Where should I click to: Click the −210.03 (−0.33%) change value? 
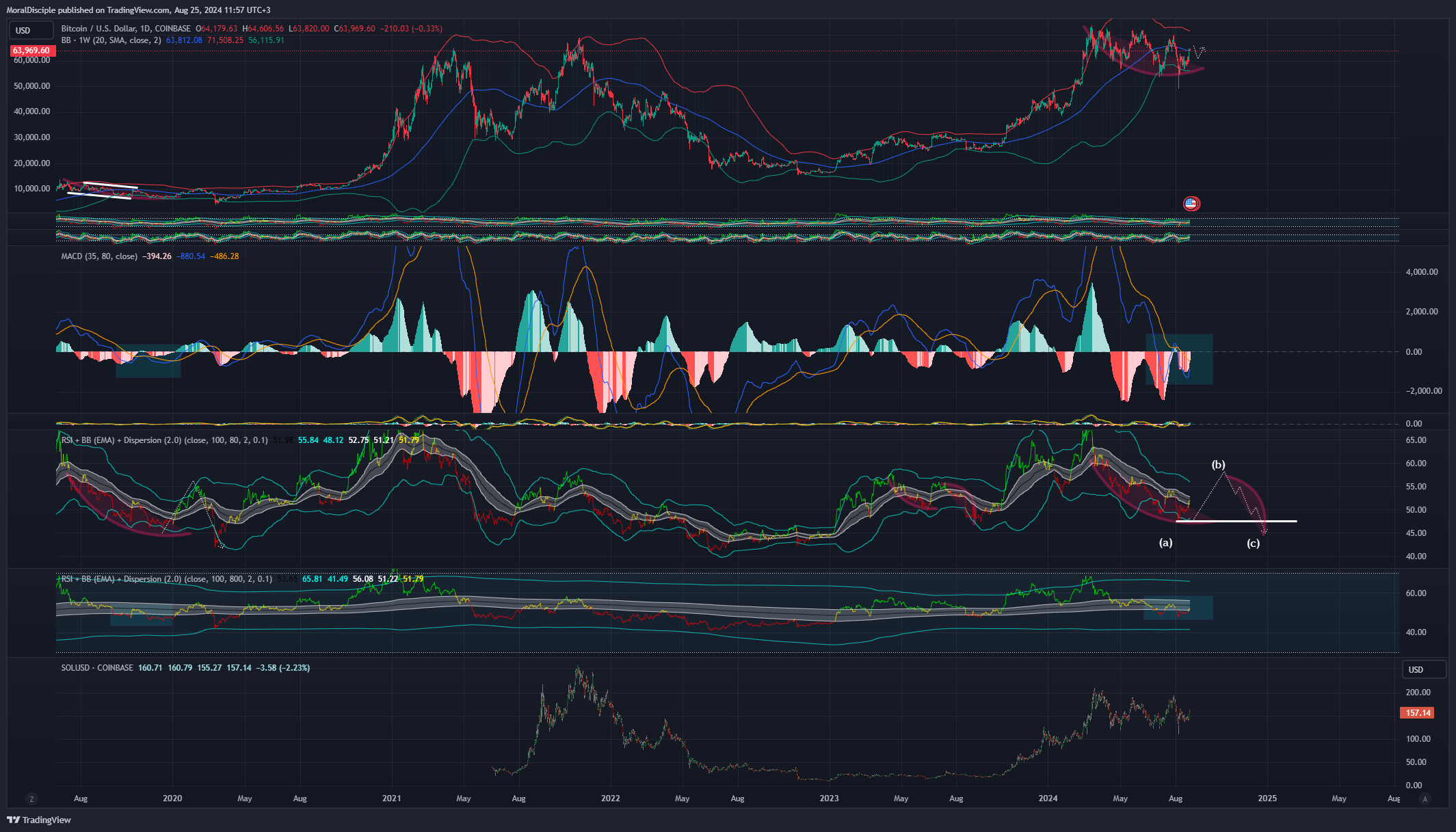412,29
